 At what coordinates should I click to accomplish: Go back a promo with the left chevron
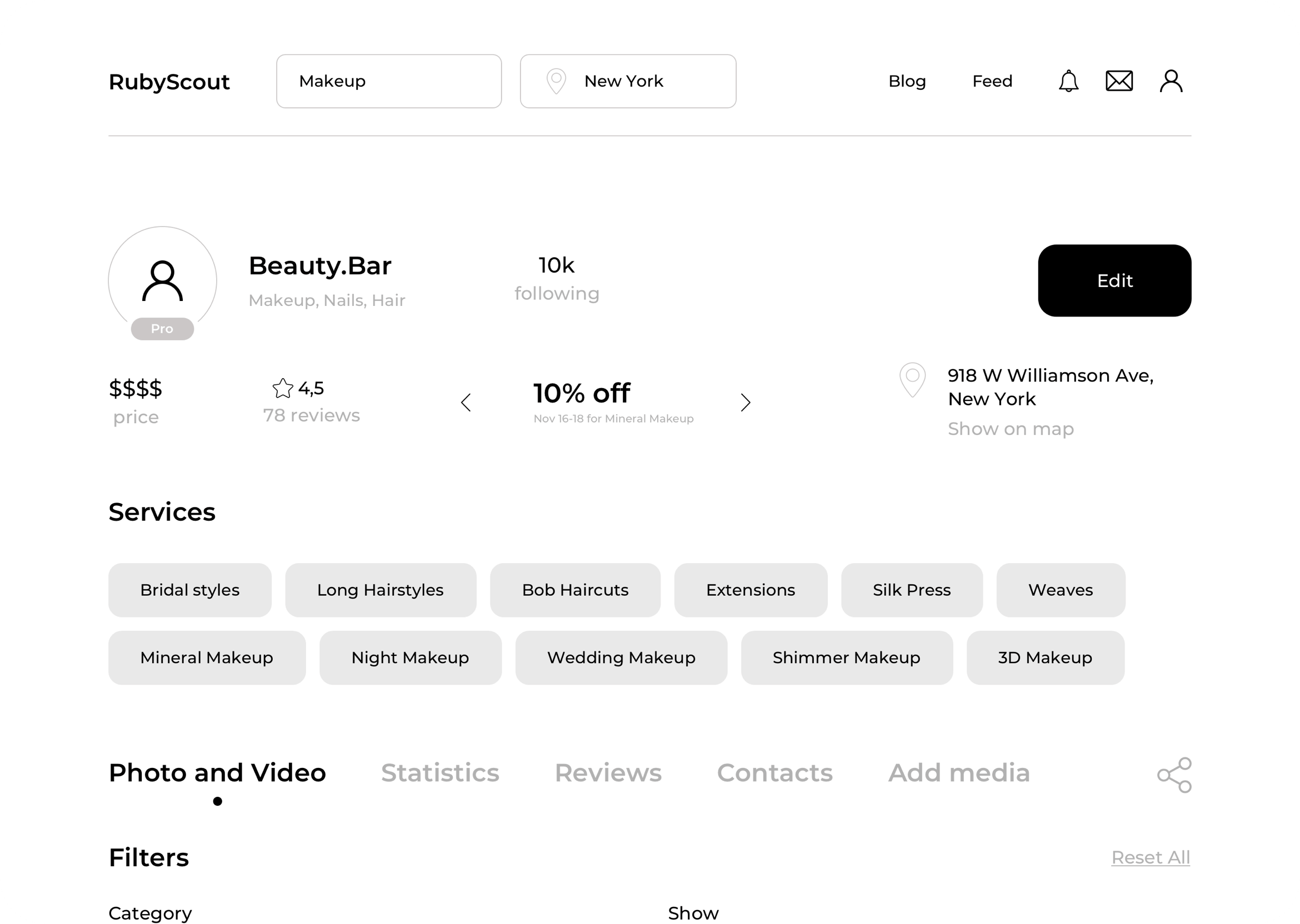point(467,402)
